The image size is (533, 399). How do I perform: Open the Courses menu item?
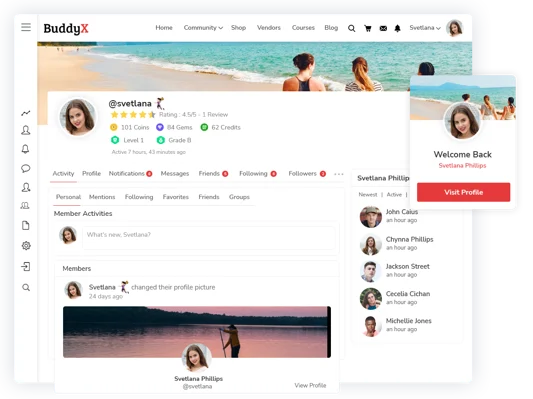tap(303, 28)
